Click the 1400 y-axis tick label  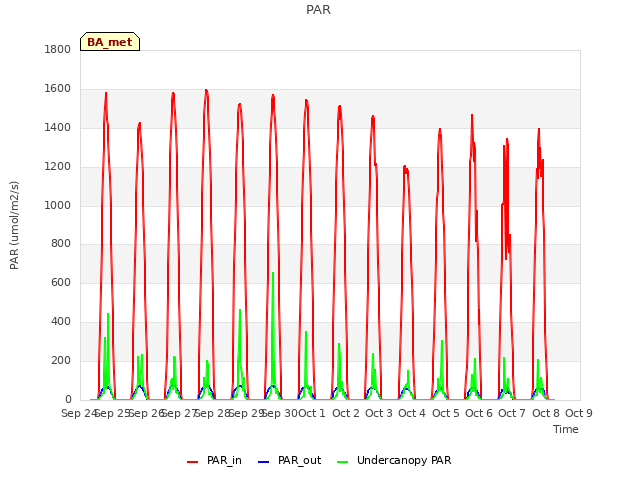58,128
